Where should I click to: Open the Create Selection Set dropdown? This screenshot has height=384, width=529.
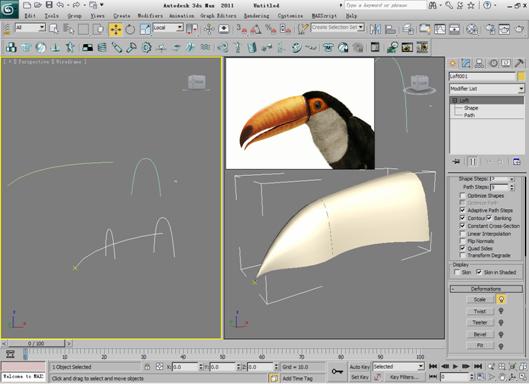pyautogui.click(x=338, y=27)
